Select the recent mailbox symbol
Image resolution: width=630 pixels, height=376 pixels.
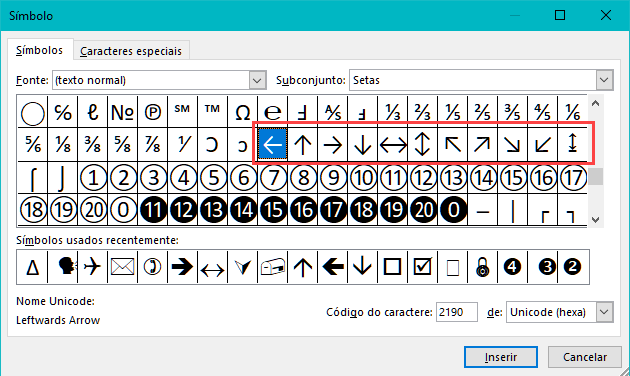273,267
